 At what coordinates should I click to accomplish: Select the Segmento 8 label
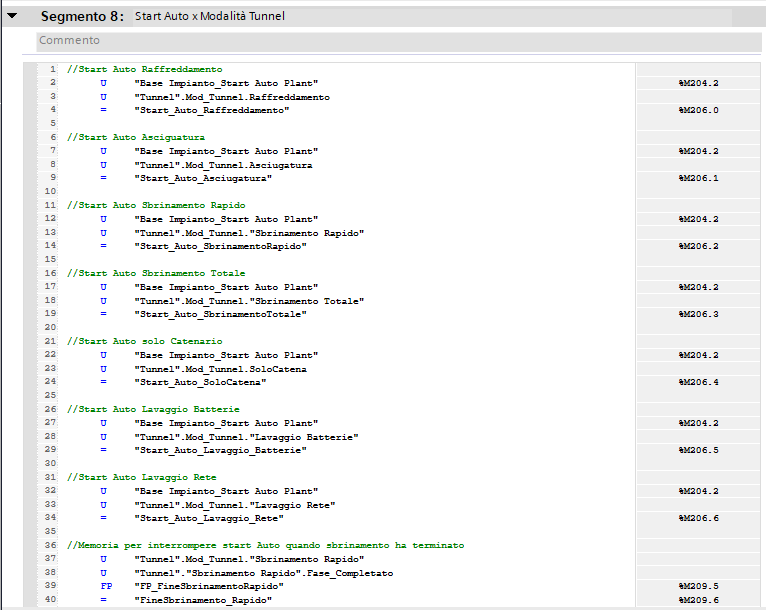82,16
